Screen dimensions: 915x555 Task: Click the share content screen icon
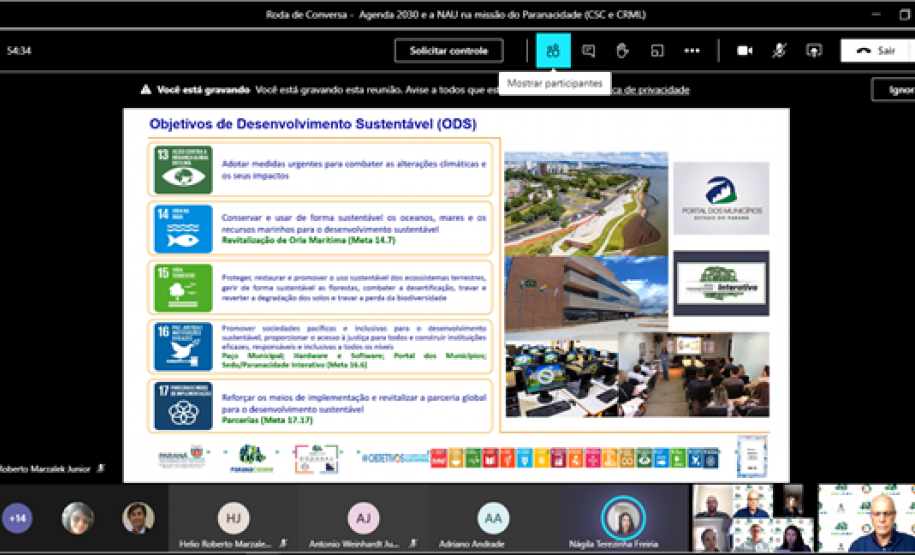point(814,51)
